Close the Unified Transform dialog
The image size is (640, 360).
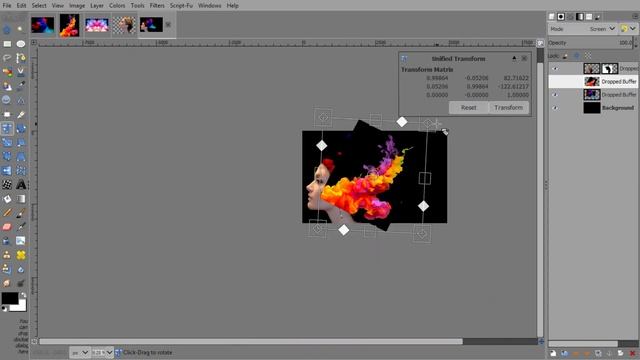(x=524, y=58)
